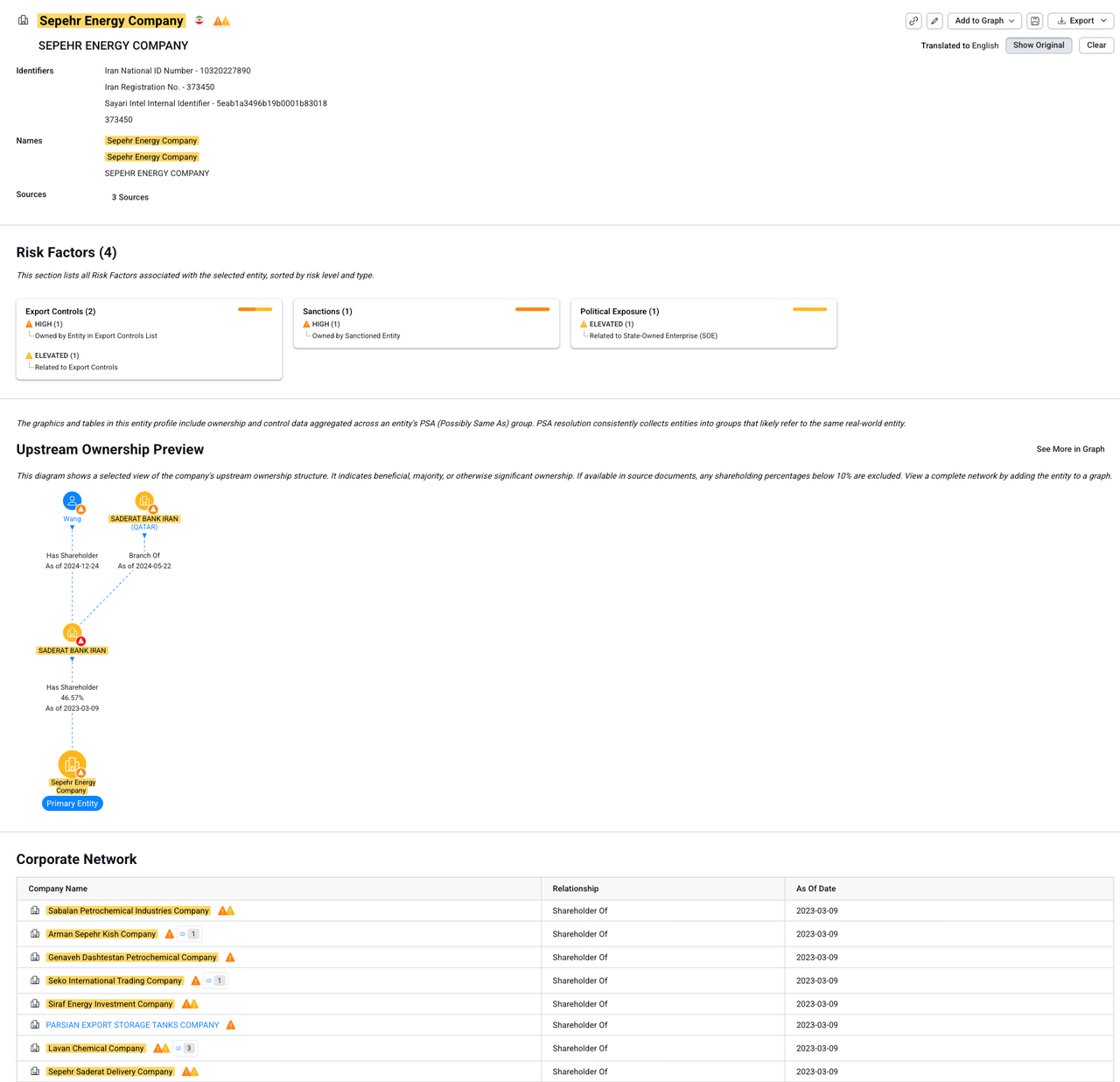Open the 3 Sources expander

(129, 198)
